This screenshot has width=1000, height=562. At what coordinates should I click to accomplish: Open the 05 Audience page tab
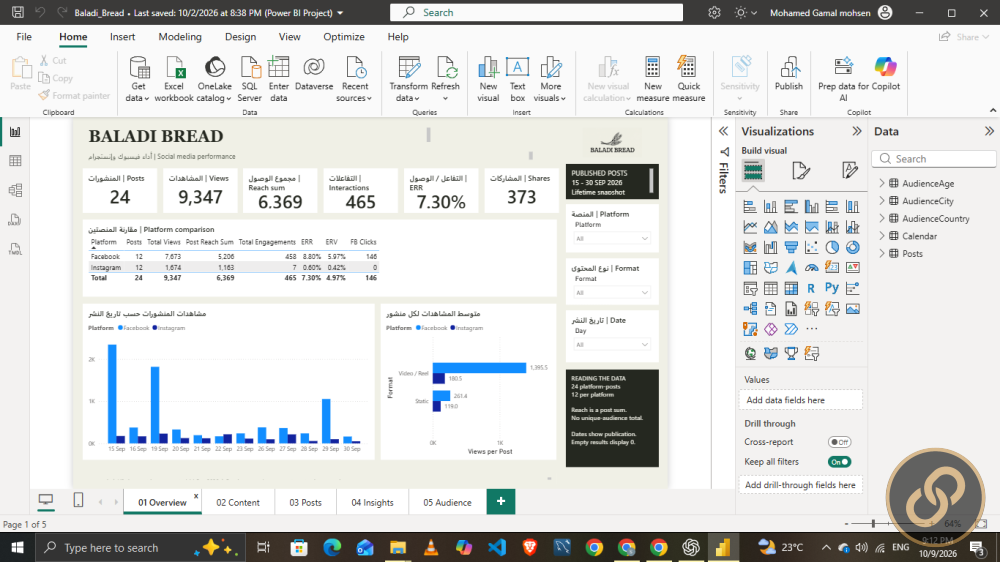pyautogui.click(x=447, y=502)
